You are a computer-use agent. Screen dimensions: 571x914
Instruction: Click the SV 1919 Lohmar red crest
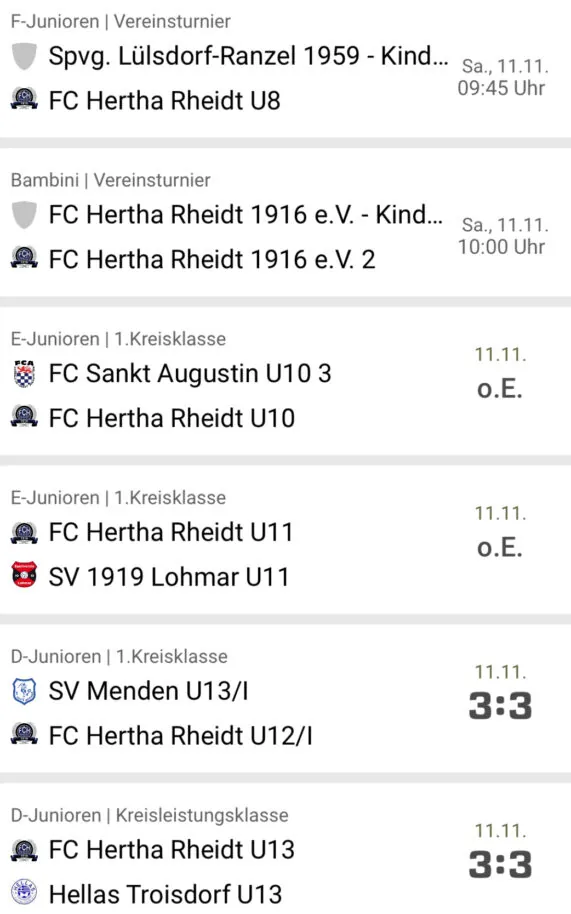pos(24,575)
